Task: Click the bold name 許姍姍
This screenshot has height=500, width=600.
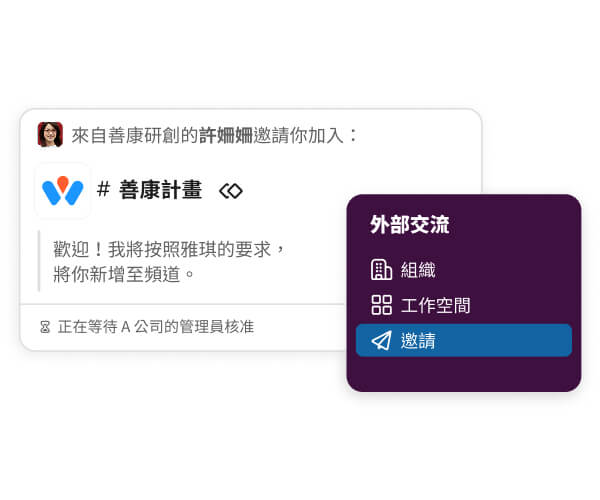Action: tap(226, 135)
